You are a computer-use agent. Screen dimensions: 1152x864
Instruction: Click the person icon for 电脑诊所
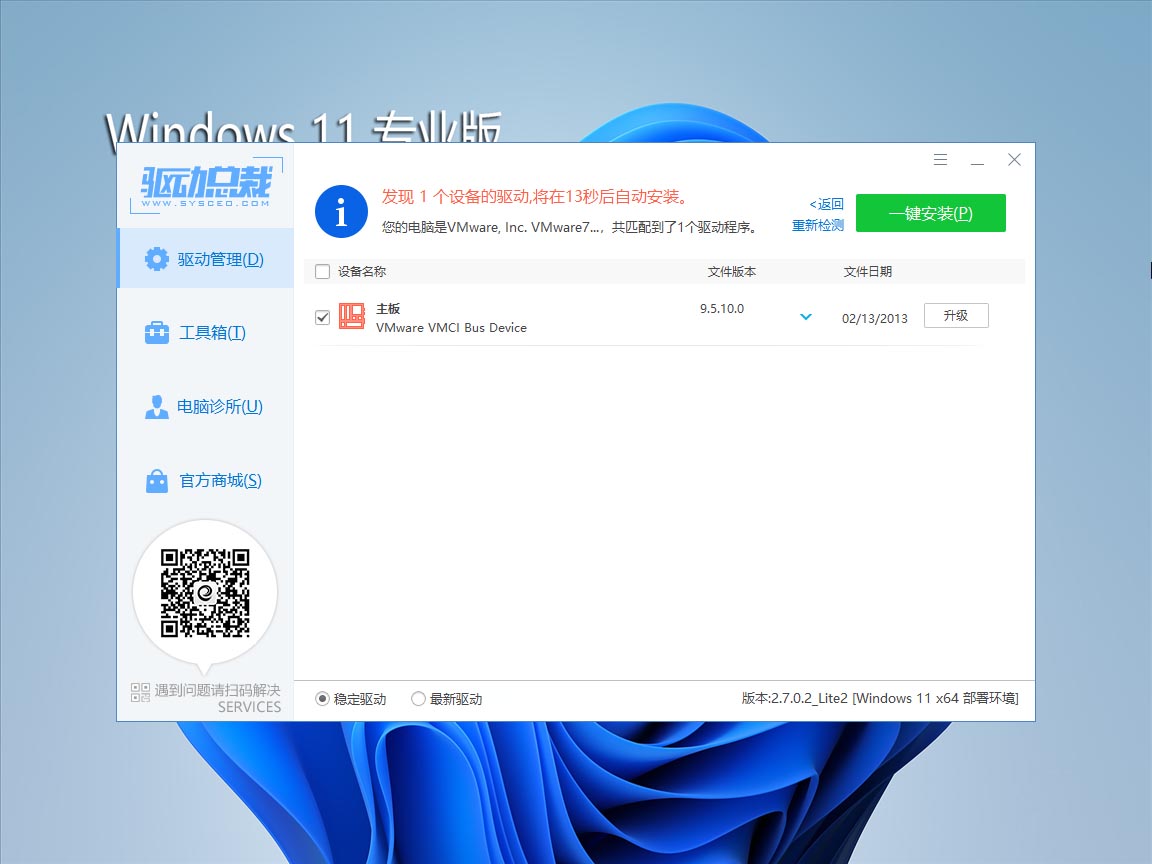156,406
